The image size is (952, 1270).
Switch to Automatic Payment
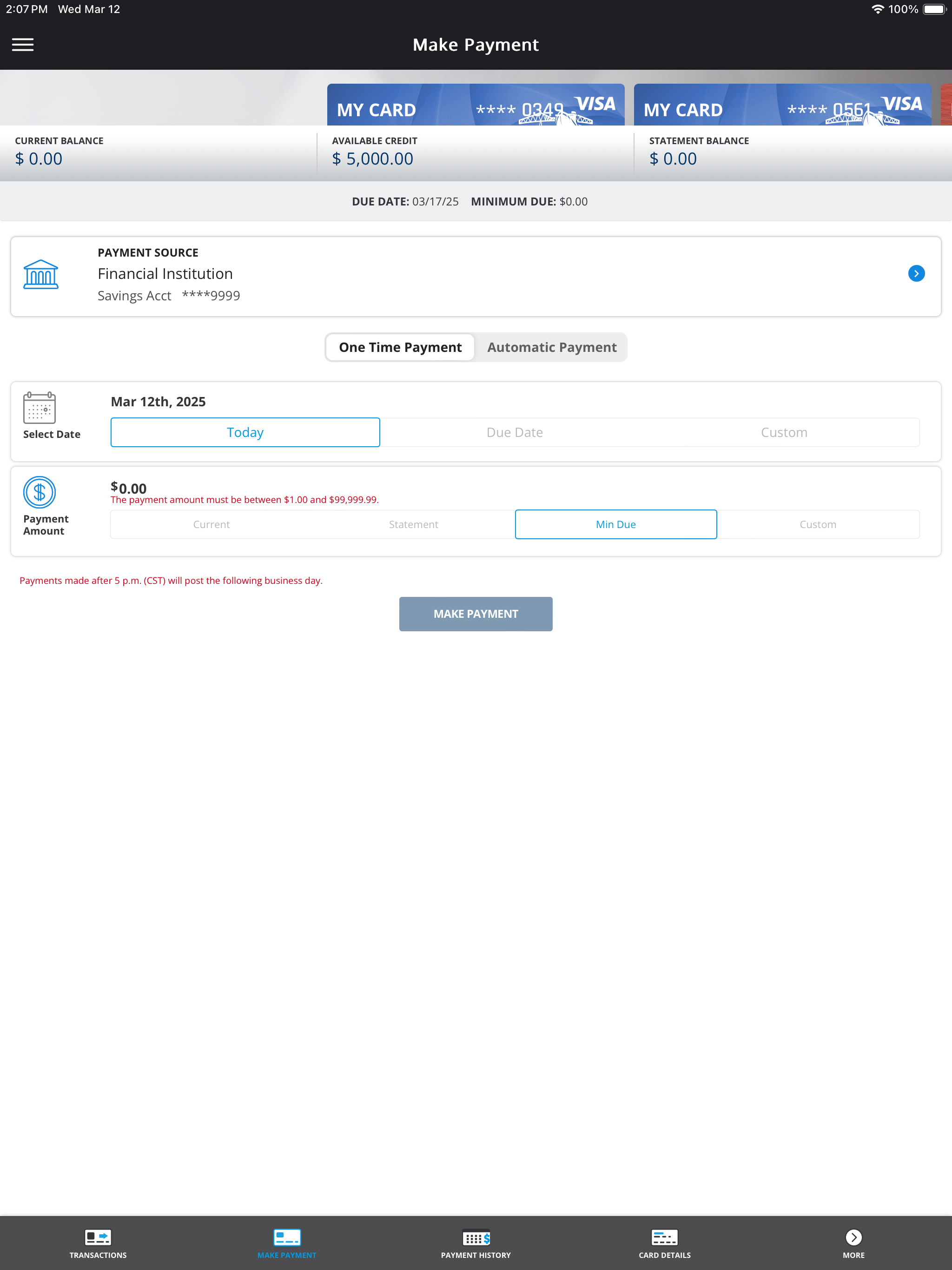pos(552,347)
